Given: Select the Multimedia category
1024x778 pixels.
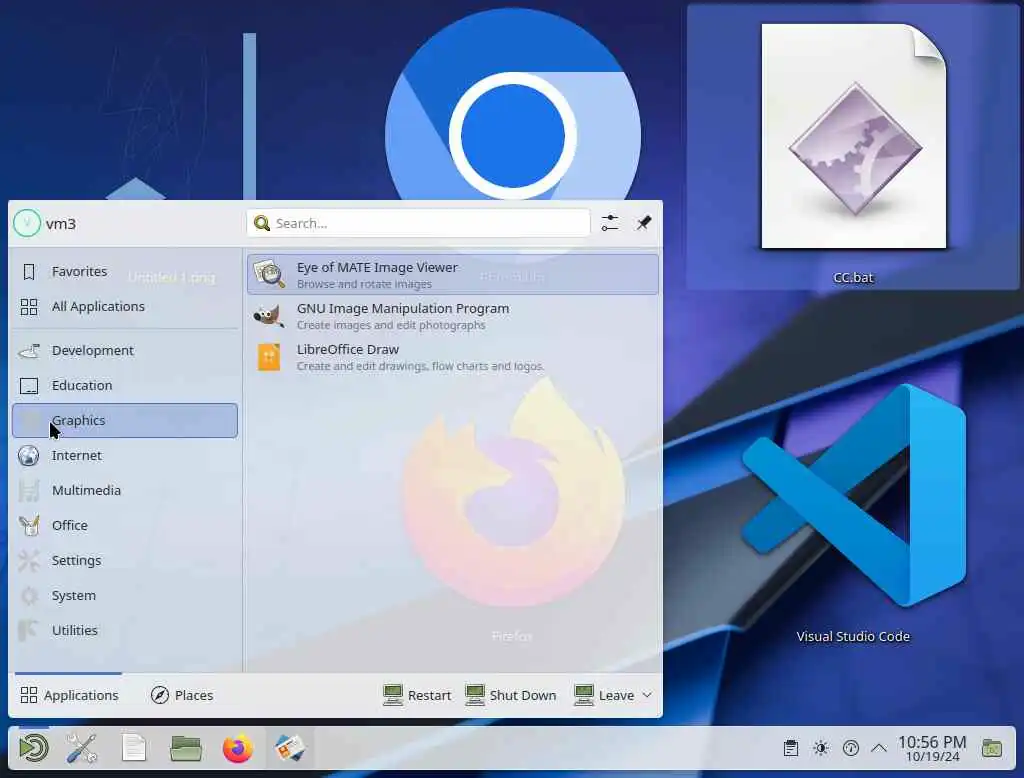Looking at the screenshot, I should pyautogui.click(x=125, y=491).
